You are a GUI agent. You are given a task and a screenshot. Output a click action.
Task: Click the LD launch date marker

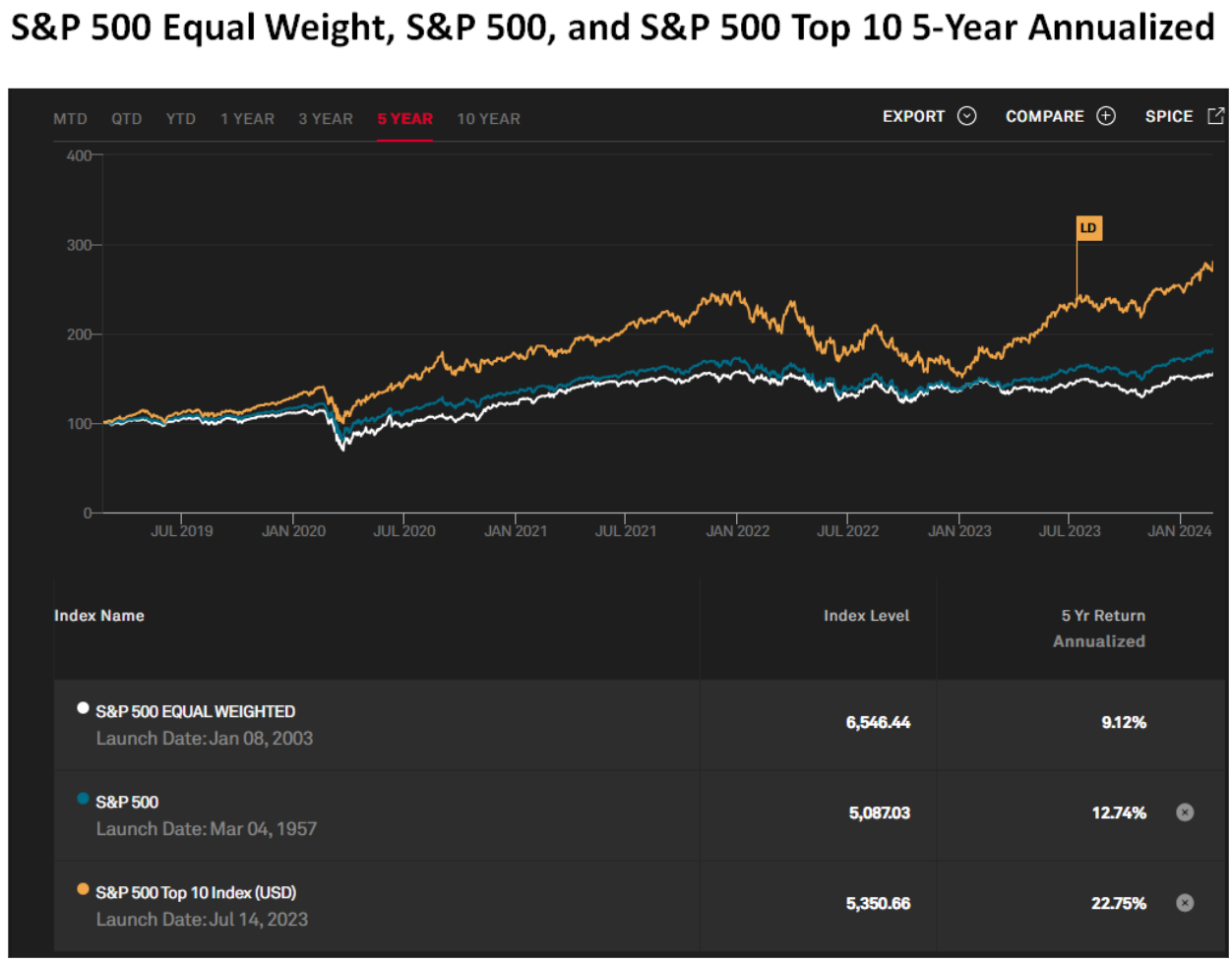coord(1087,228)
